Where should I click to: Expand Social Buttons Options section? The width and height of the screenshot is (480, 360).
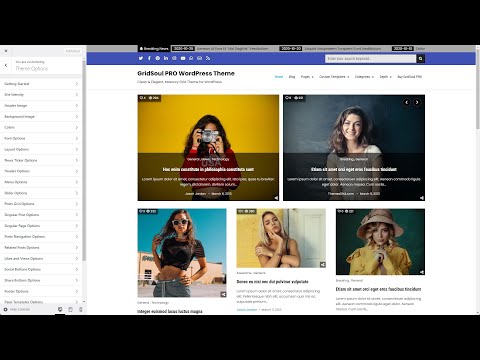[x=41, y=269]
